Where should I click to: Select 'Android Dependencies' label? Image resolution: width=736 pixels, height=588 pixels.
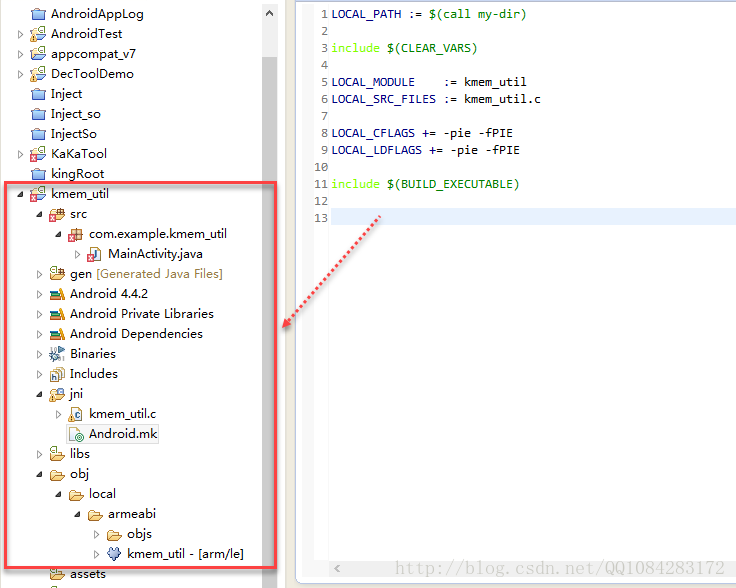[136, 334]
